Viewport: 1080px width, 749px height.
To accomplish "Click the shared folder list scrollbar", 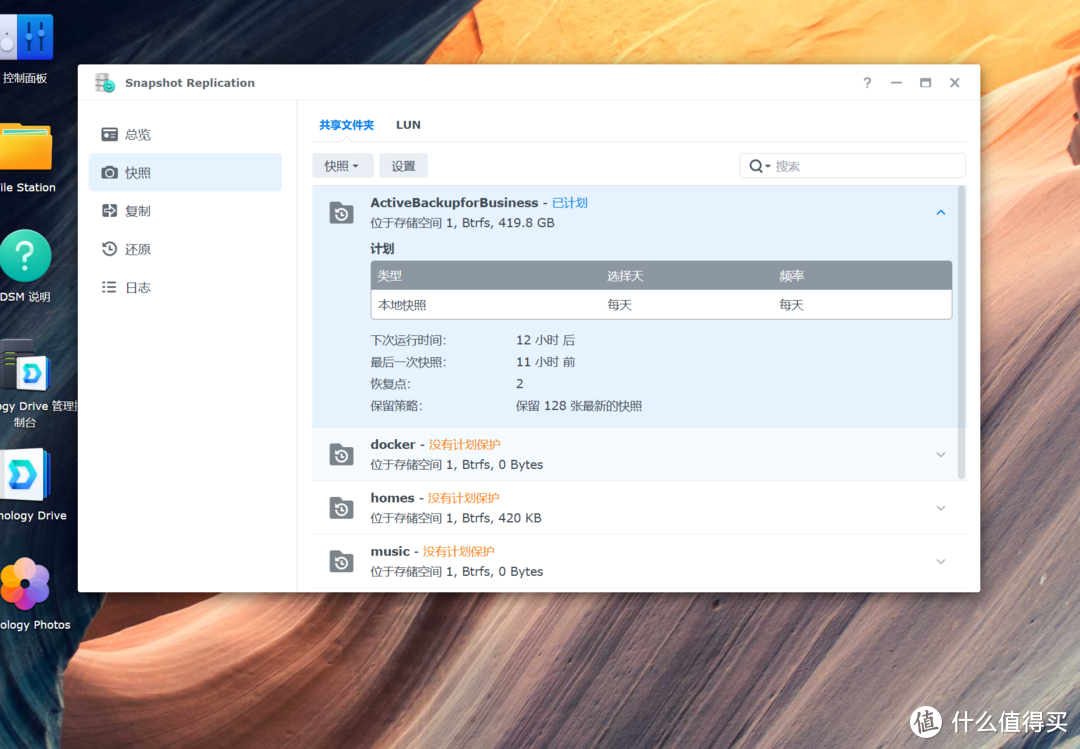I will pyautogui.click(x=961, y=330).
